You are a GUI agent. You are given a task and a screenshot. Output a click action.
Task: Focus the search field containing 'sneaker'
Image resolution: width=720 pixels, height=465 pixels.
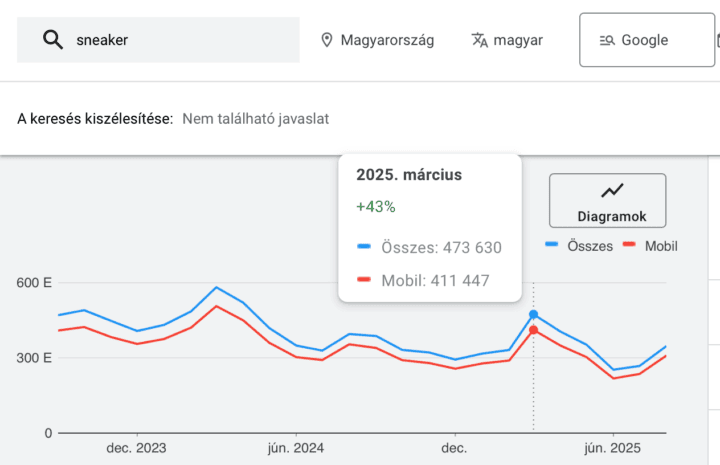pyautogui.click(x=180, y=40)
